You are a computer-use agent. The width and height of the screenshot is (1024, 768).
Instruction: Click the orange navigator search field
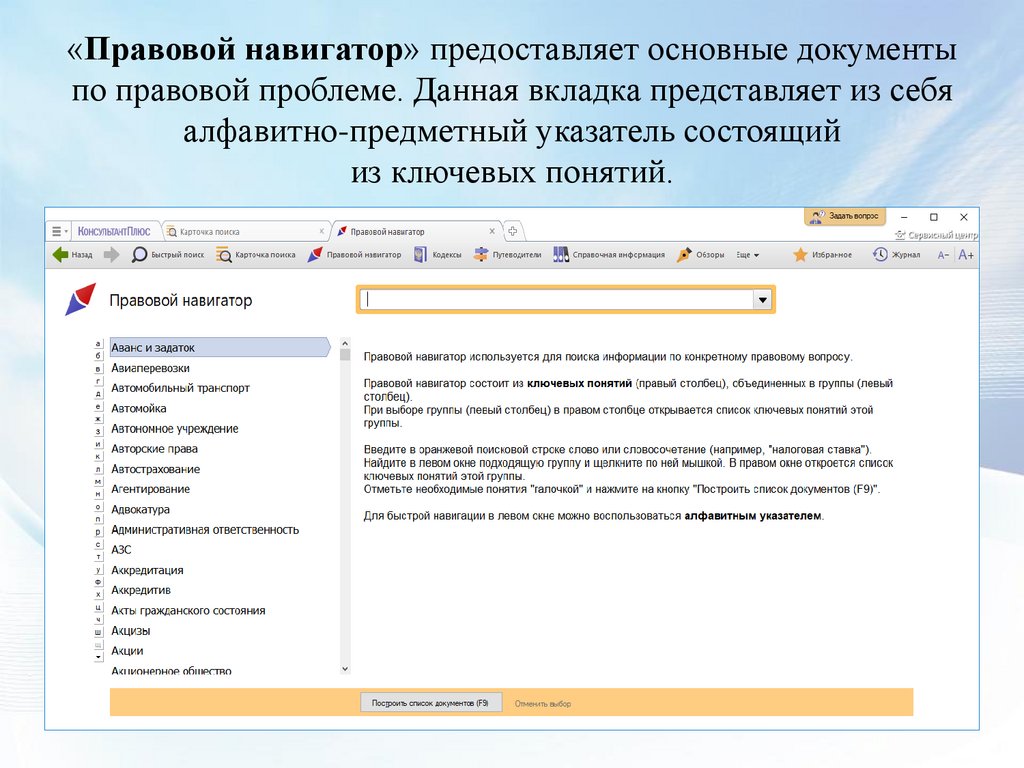tap(556, 299)
